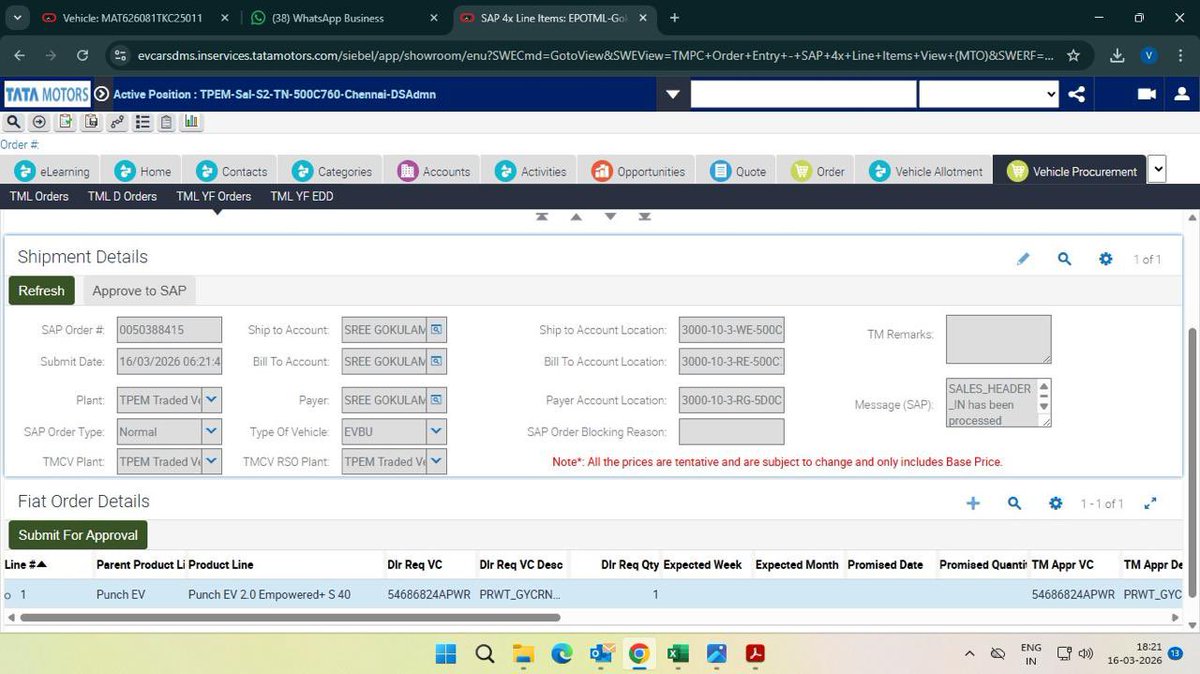
Task: Click the circled arrow beside Active Position
Action: click(101, 94)
